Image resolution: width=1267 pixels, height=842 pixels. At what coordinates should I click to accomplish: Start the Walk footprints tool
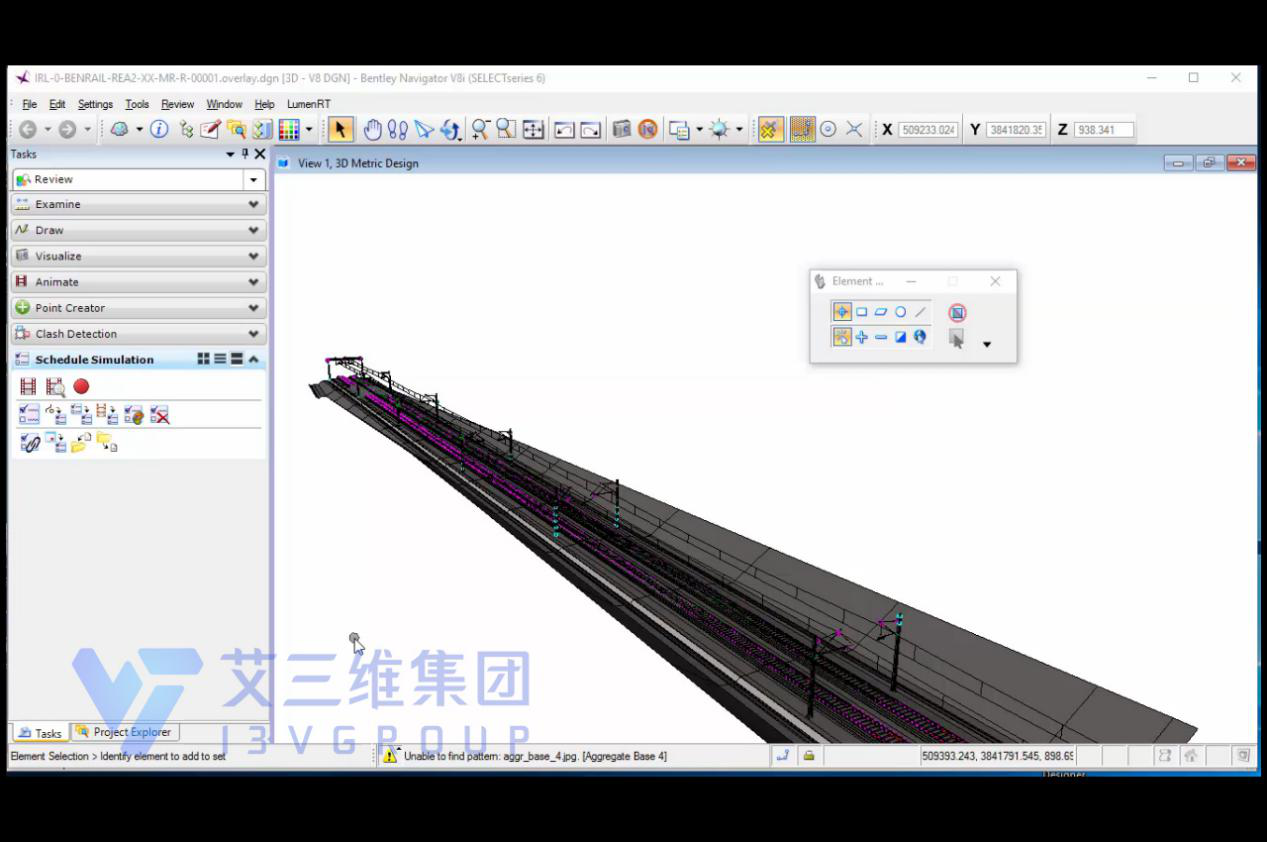pyautogui.click(x=398, y=129)
